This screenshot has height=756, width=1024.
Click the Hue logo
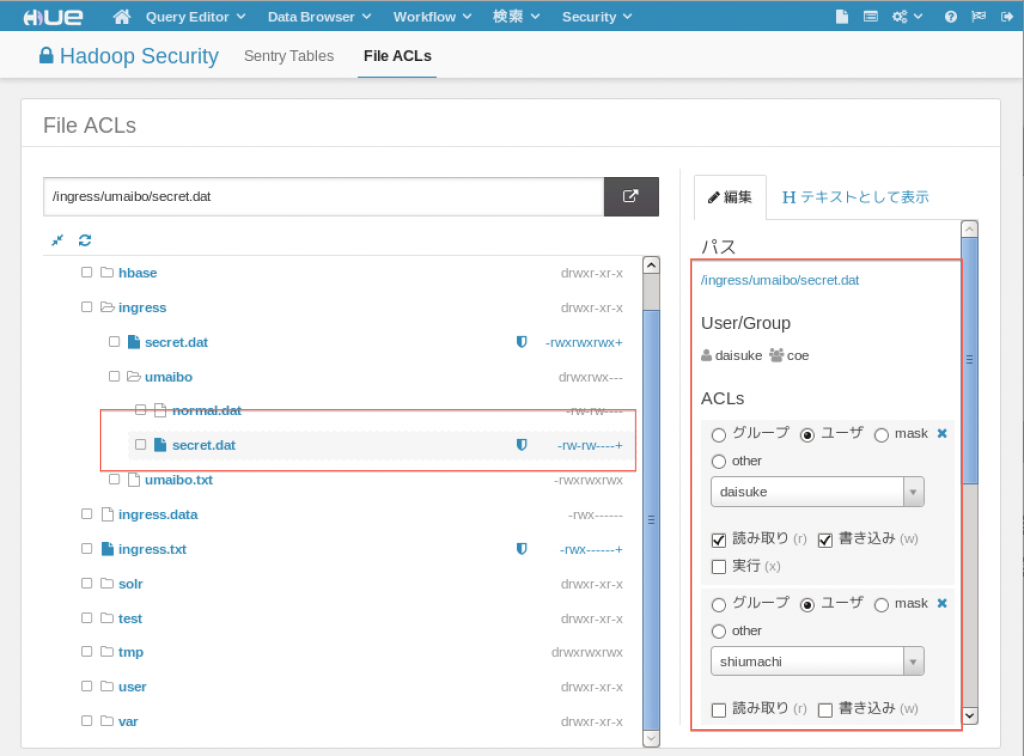[53, 17]
